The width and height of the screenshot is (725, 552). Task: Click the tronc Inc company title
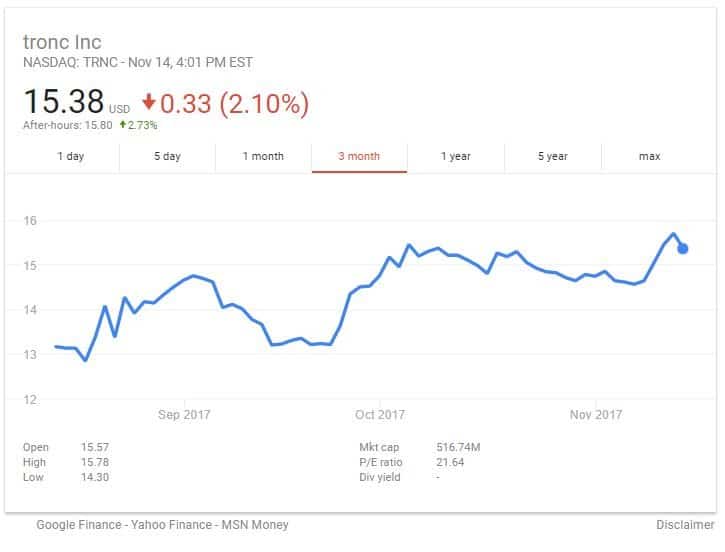(x=62, y=42)
